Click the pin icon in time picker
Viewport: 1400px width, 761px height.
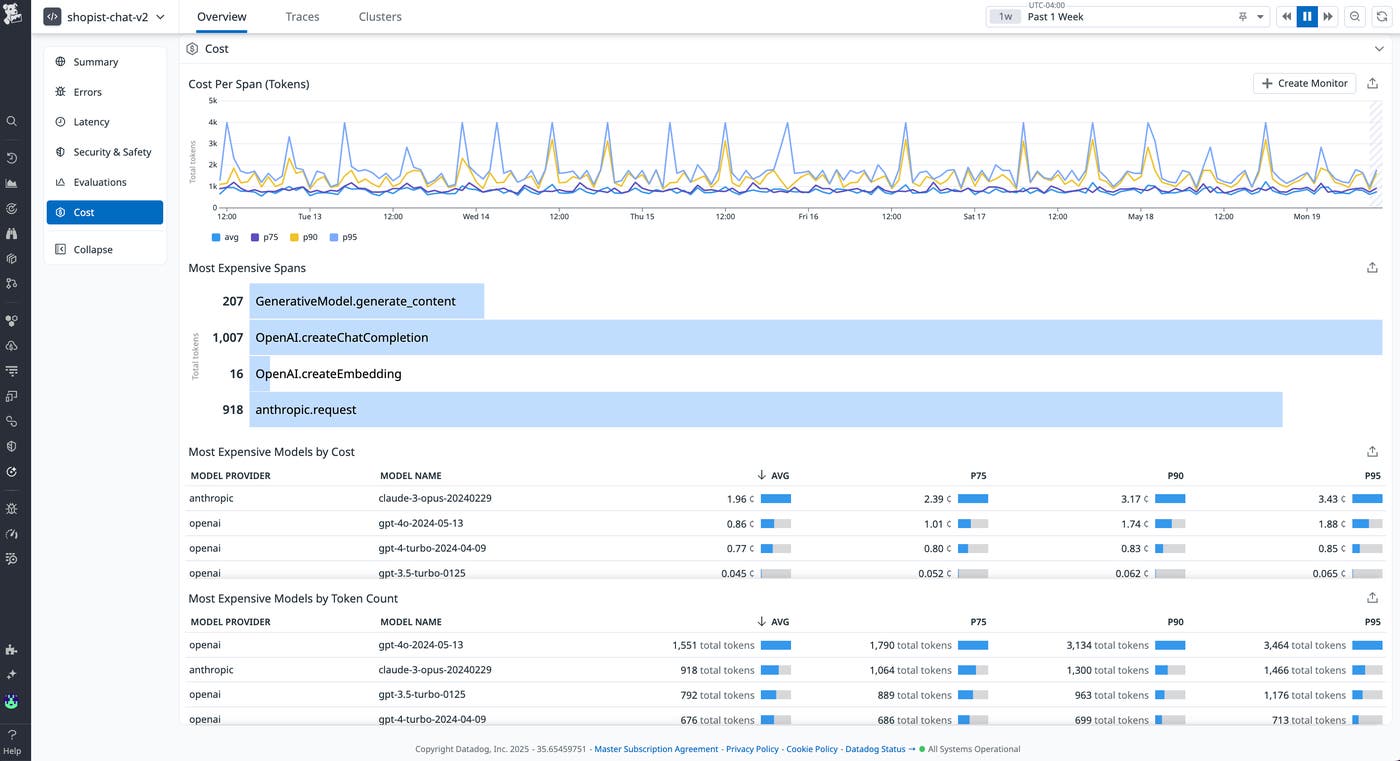coord(1243,17)
